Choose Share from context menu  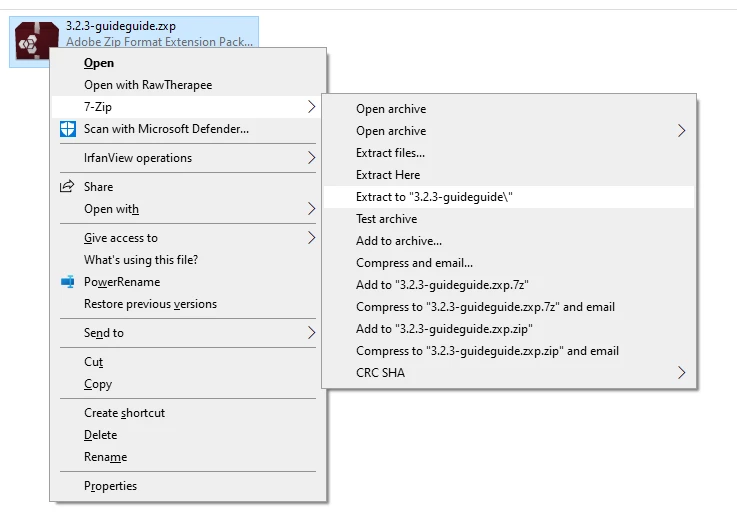coord(188,187)
